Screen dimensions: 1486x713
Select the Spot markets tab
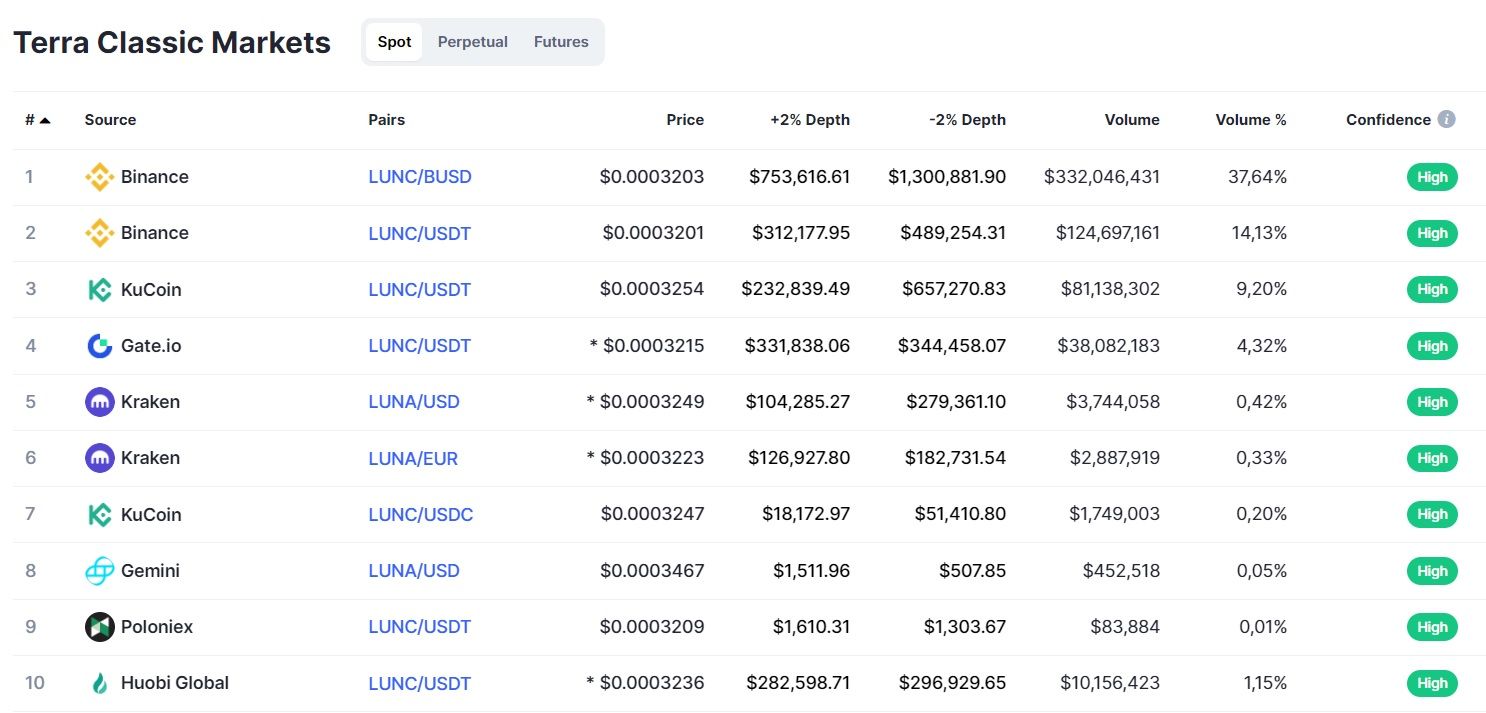tap(394, 42)
